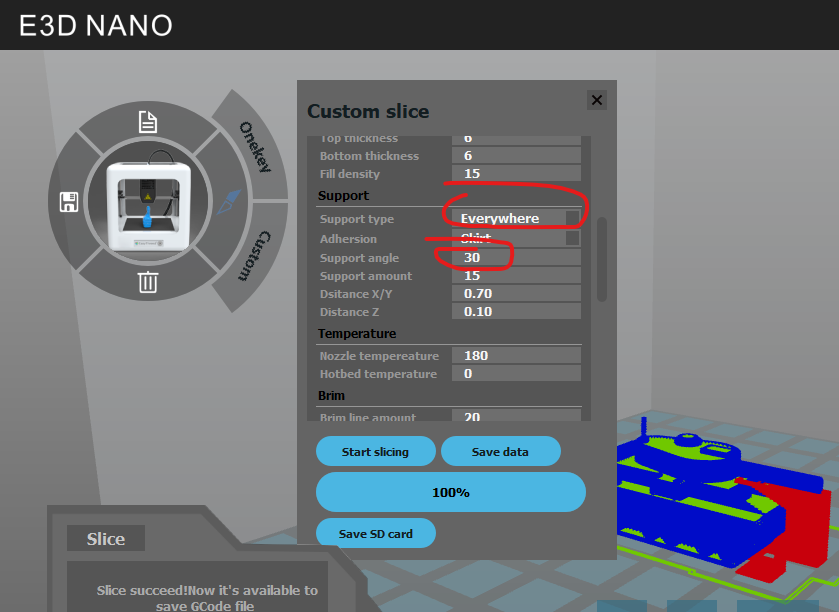839x612 pixels.
Task: Click the Fill density label
Action: click(x=350, y=174)
